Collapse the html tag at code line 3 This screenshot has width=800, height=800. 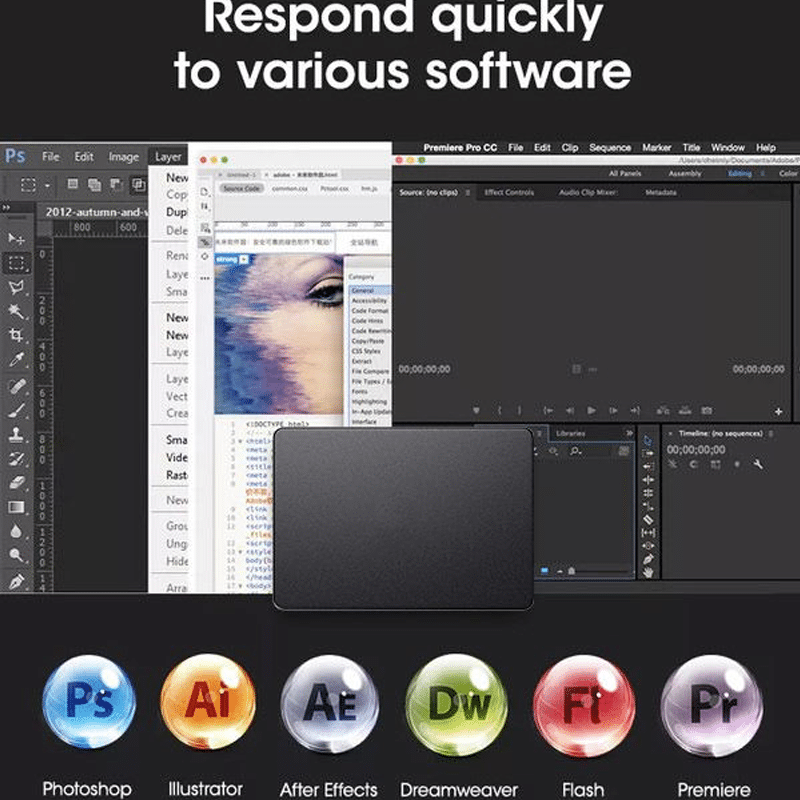(x=240, y=441)
